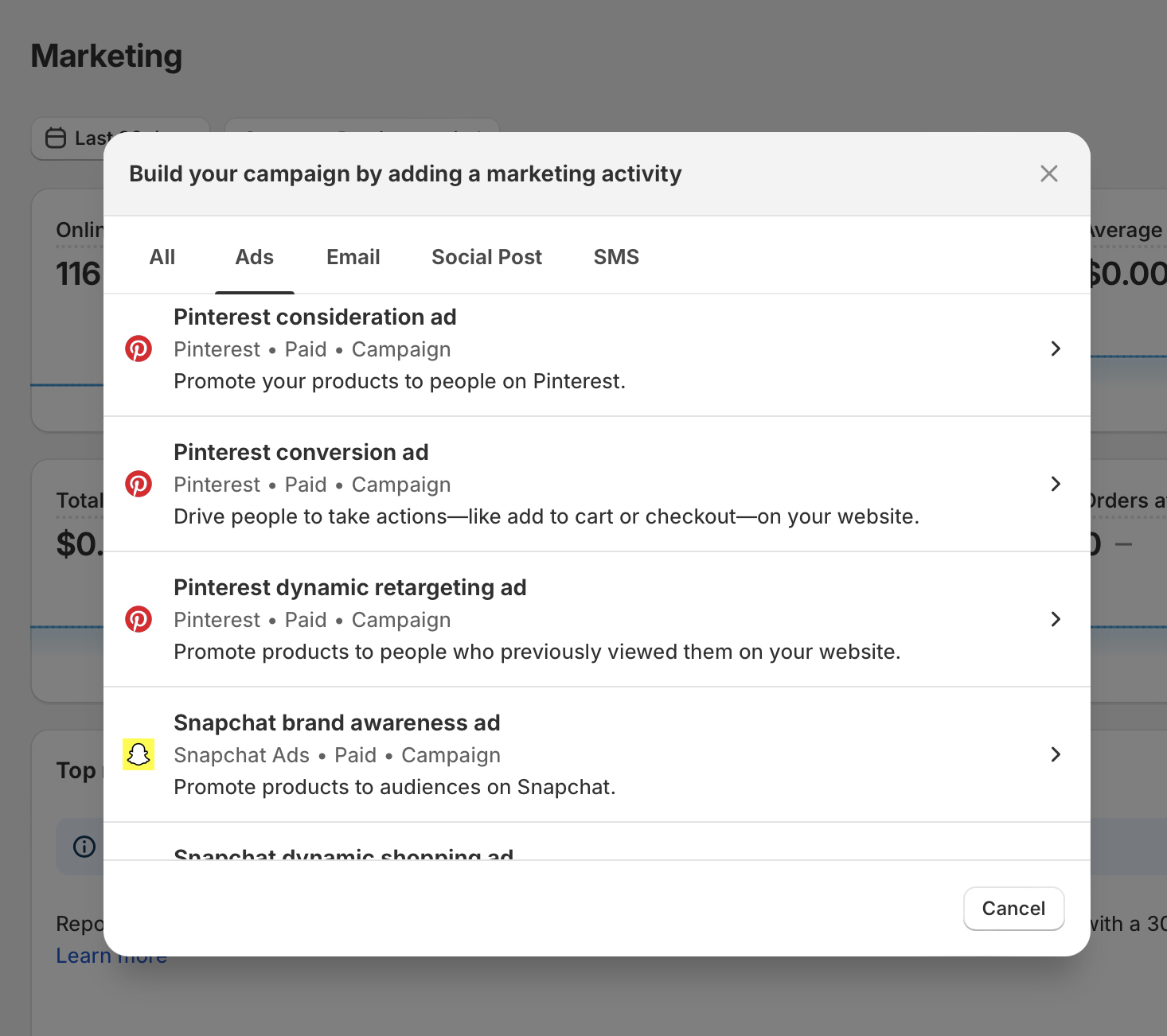The image size is (1167, 1036).
Task: Click the info icon in Top section
Action: point(84,846)
